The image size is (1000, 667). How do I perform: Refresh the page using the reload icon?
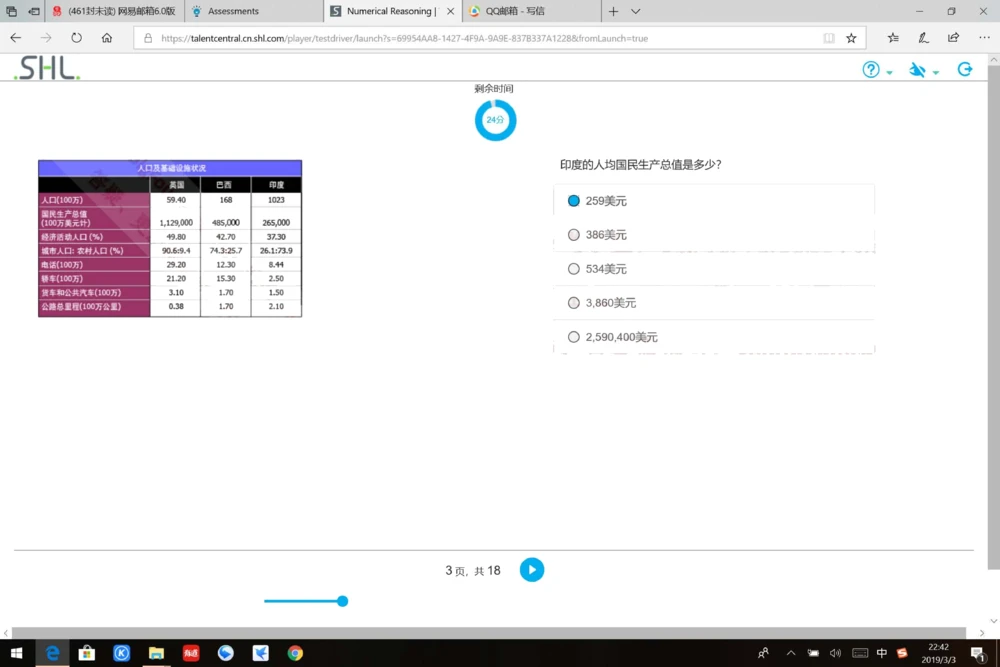tap(75, 37)
